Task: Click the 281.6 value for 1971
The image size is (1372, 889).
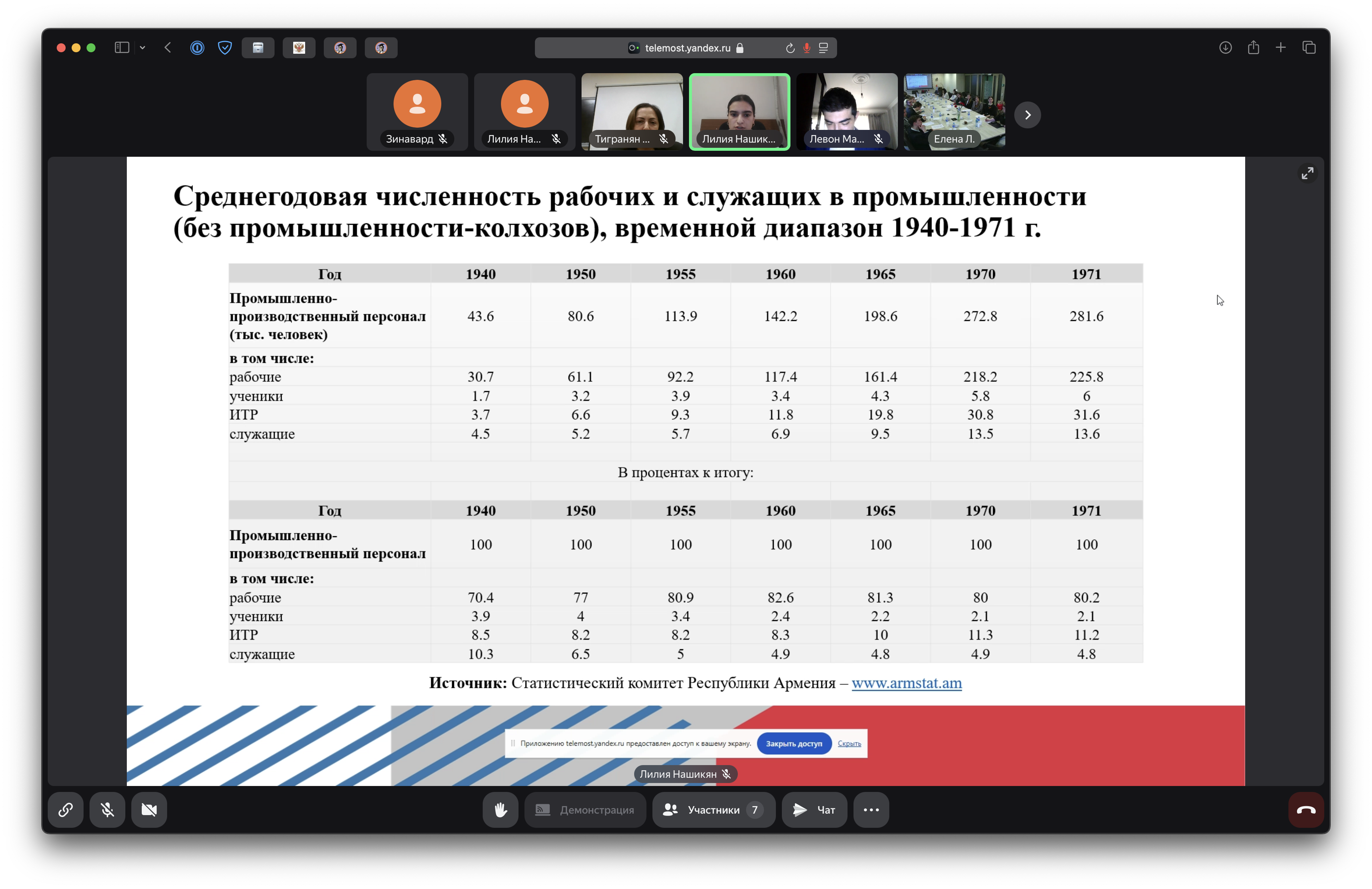Action: tap(1087, 316)
